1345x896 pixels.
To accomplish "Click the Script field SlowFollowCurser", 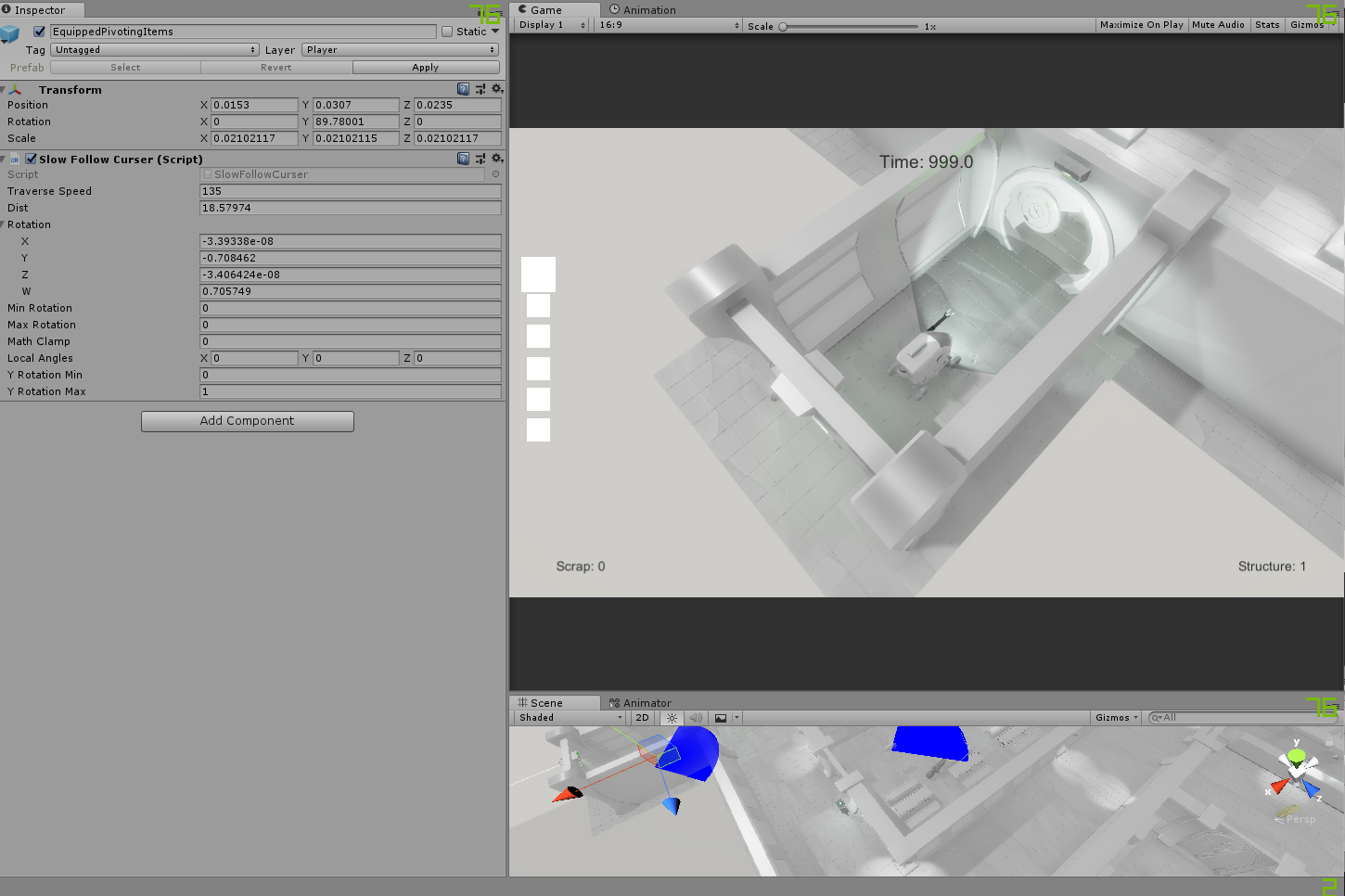I will pyautogui.click(x=343, y=174).
